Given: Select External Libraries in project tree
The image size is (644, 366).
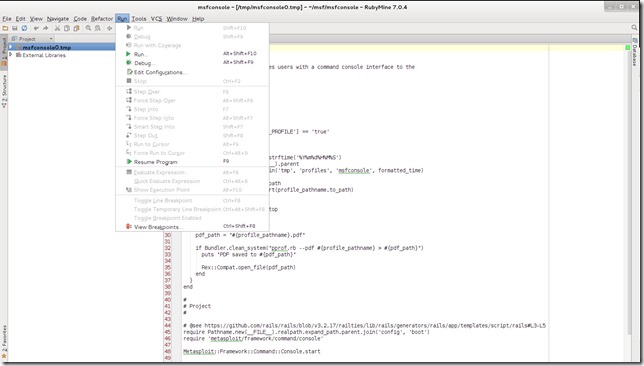Looking at the screenshot, I should (x=44, y=55).
